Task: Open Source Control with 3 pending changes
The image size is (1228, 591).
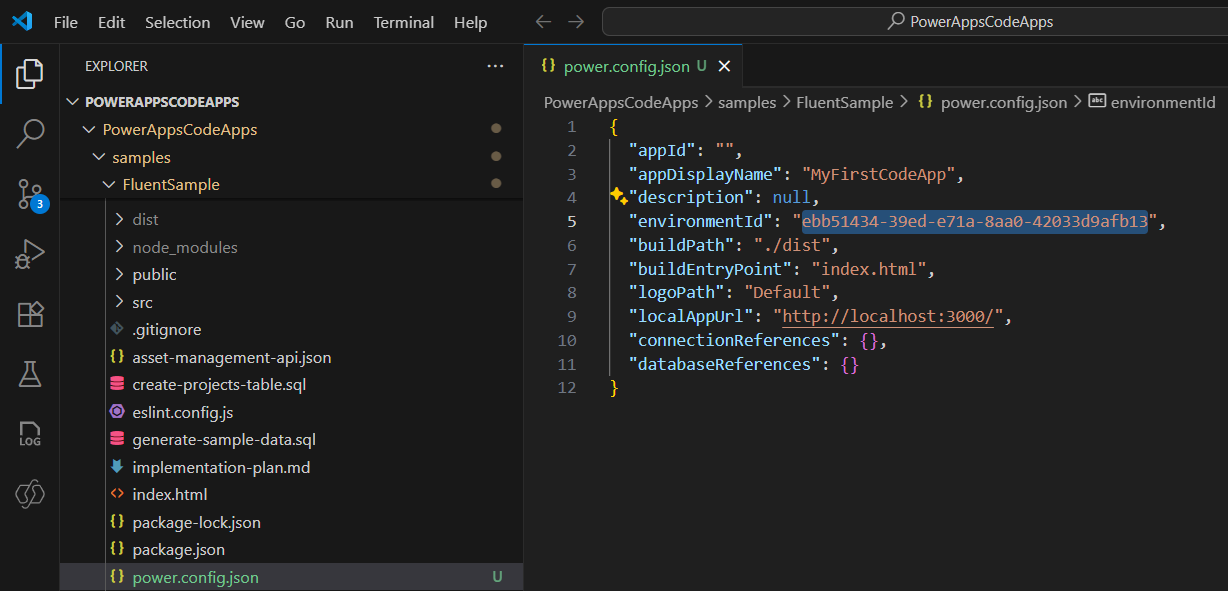Action: tap(30, 194)
